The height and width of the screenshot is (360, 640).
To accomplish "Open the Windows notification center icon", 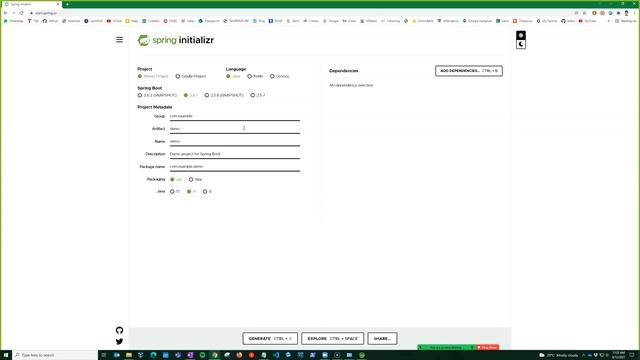I will coord(632,355).
